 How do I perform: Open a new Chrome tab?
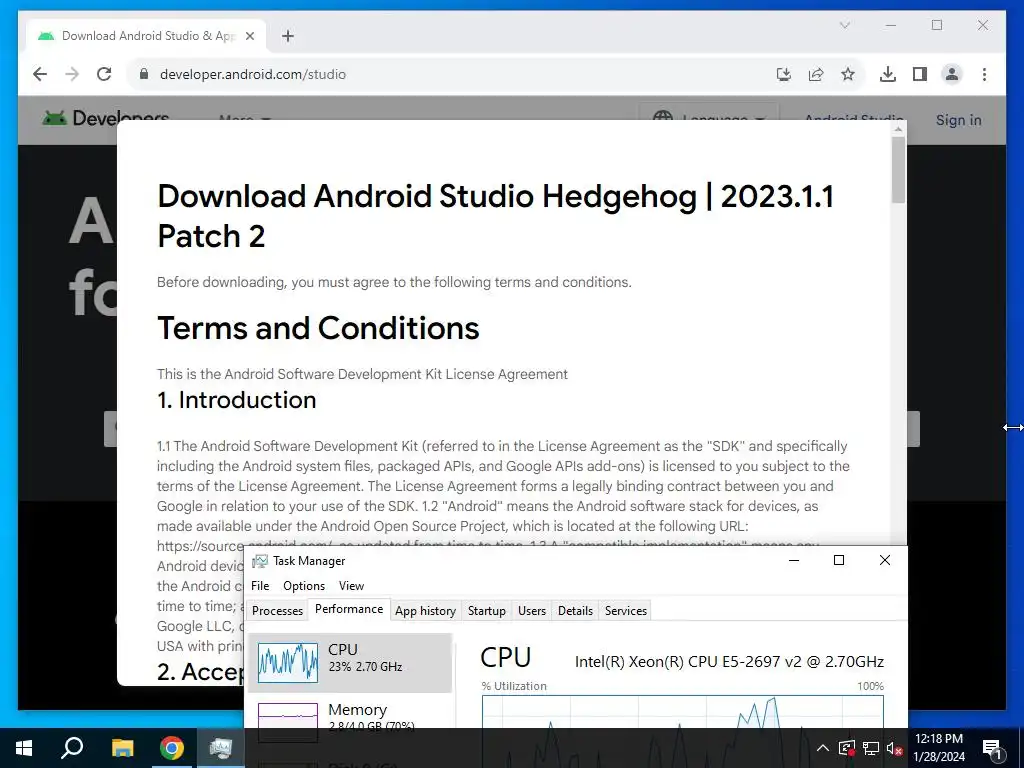pos(288,36)
